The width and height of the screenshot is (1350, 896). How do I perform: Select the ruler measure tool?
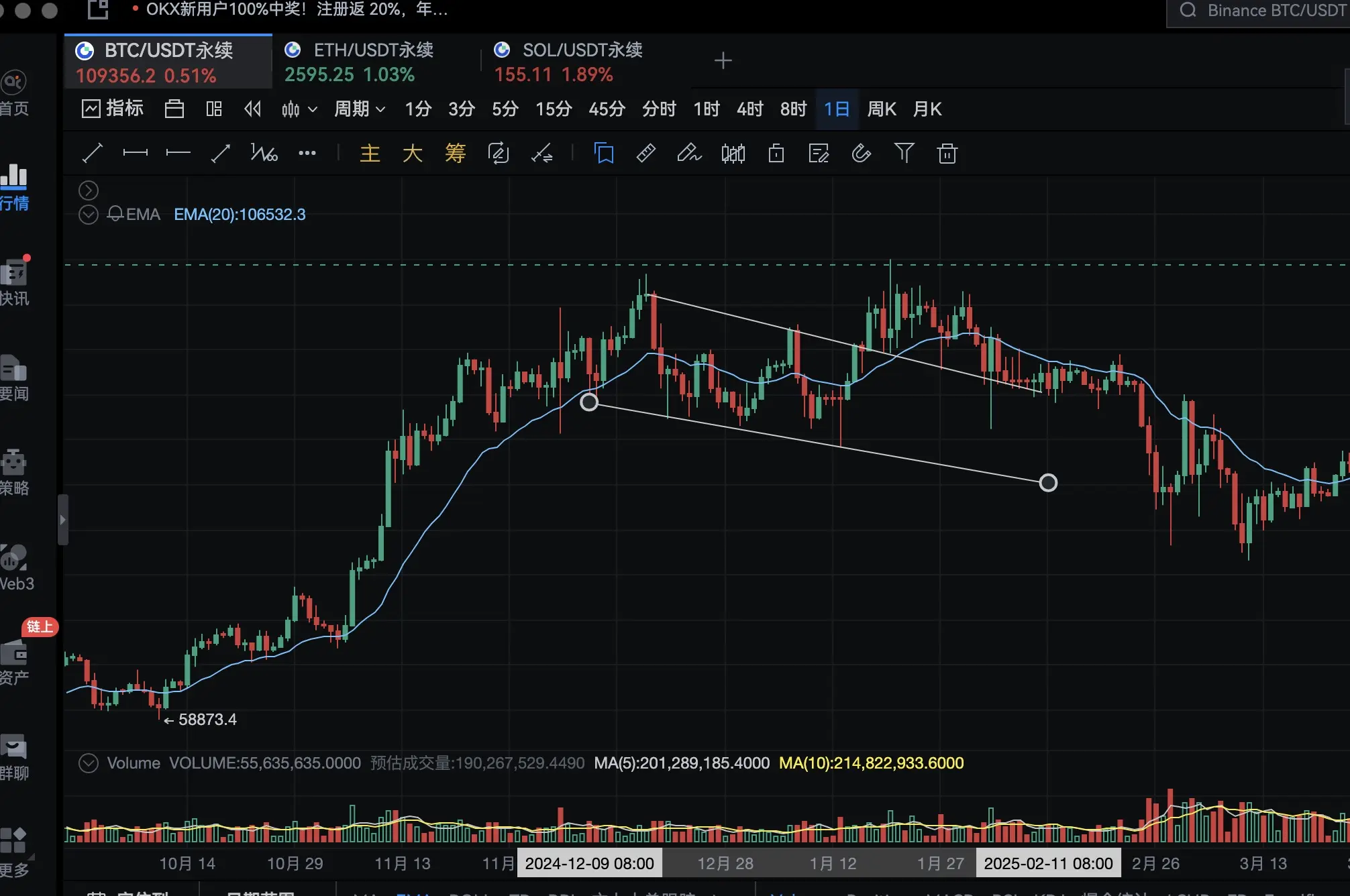(646, 154)
